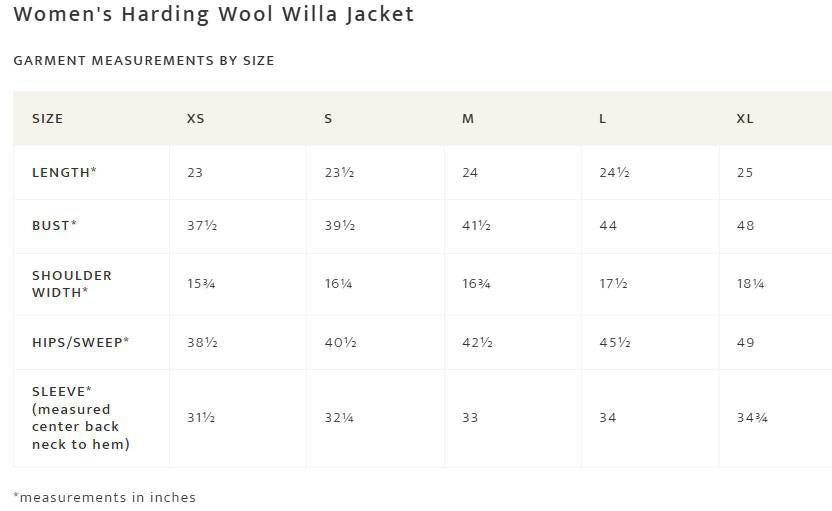832x511 pixels.
Task: Select the S size column header
Action: click(x=328, y=119)
